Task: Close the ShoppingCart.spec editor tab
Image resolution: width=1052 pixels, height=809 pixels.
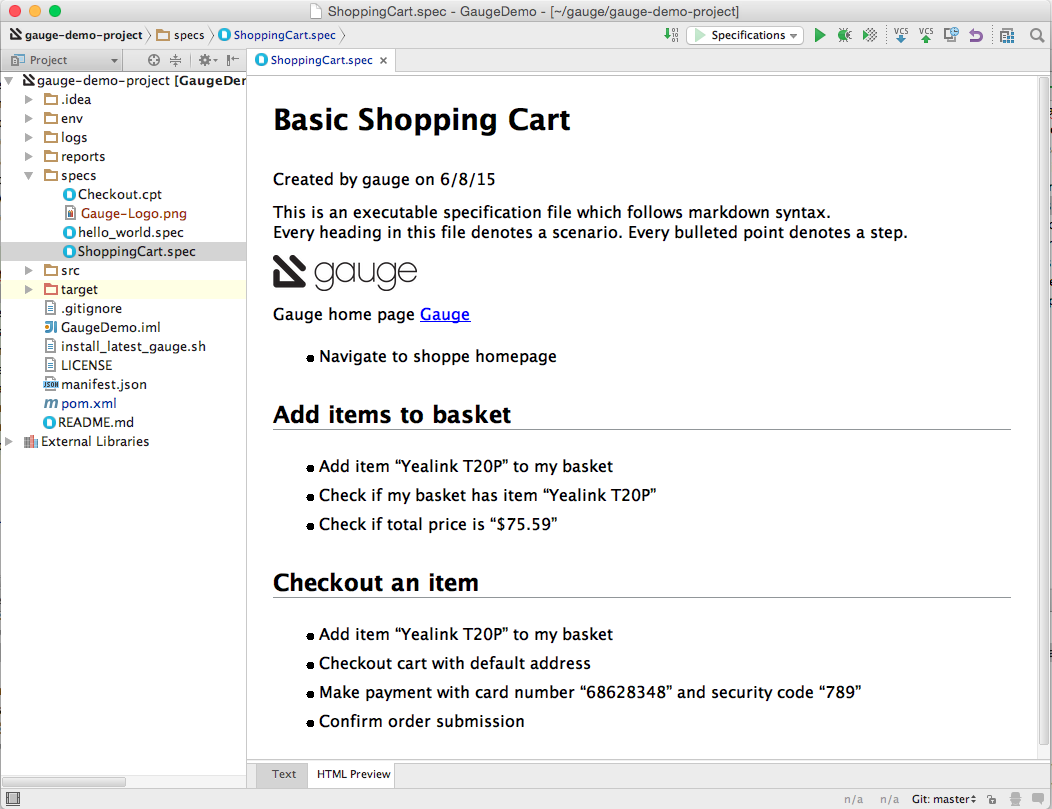Action: [383, 61]
